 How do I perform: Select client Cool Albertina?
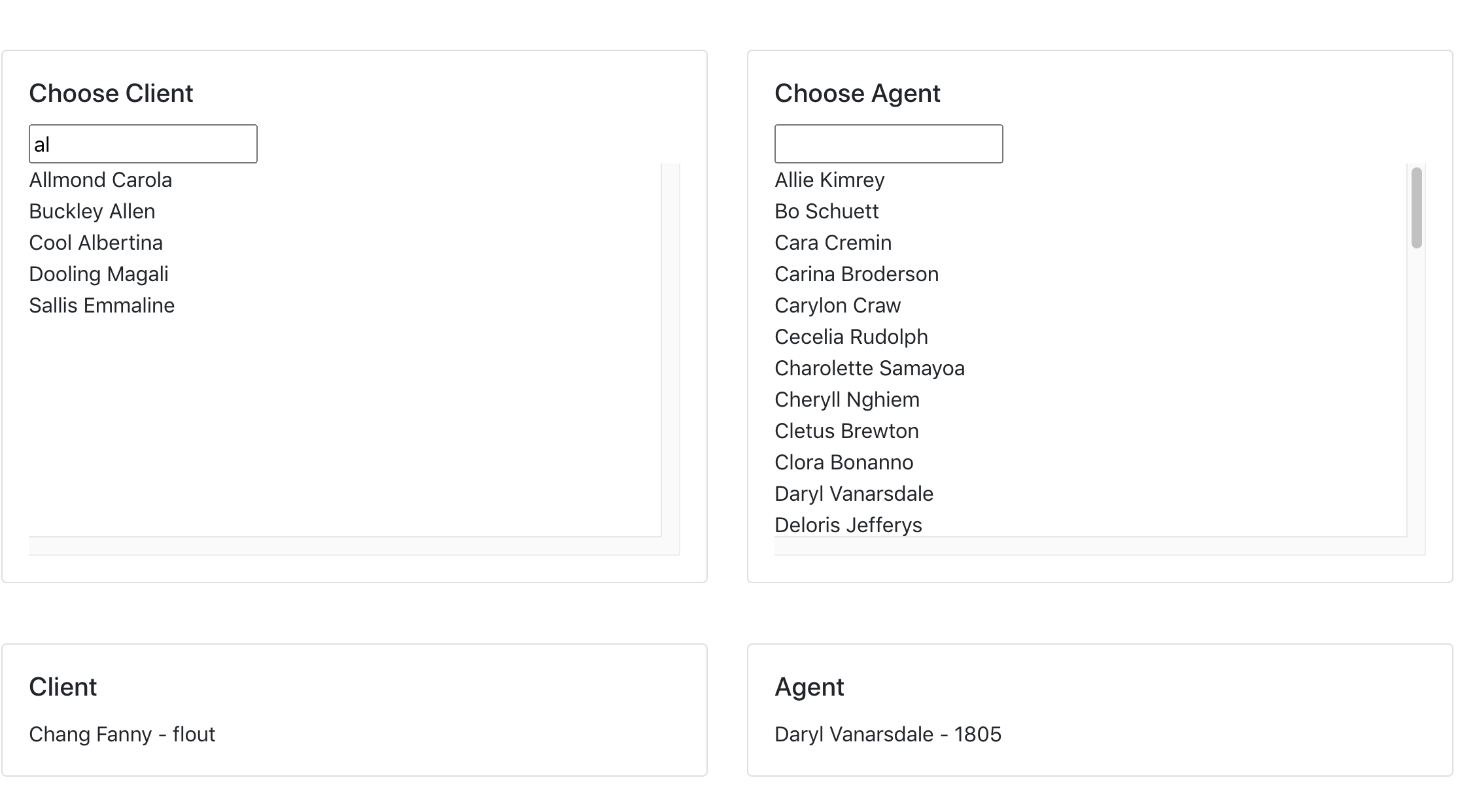point(96,243)
